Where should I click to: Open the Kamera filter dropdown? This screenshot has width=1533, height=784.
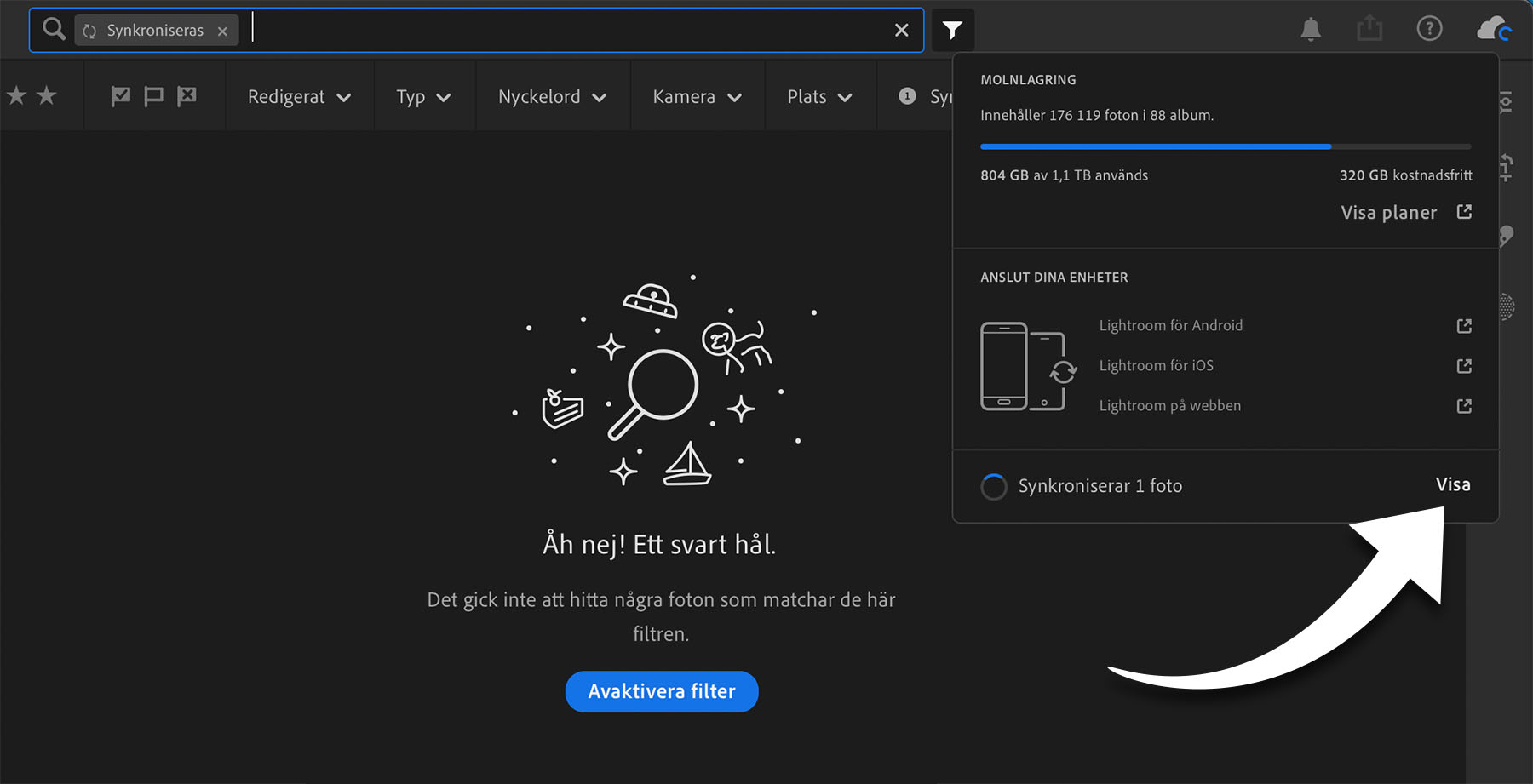pos(697,97)
